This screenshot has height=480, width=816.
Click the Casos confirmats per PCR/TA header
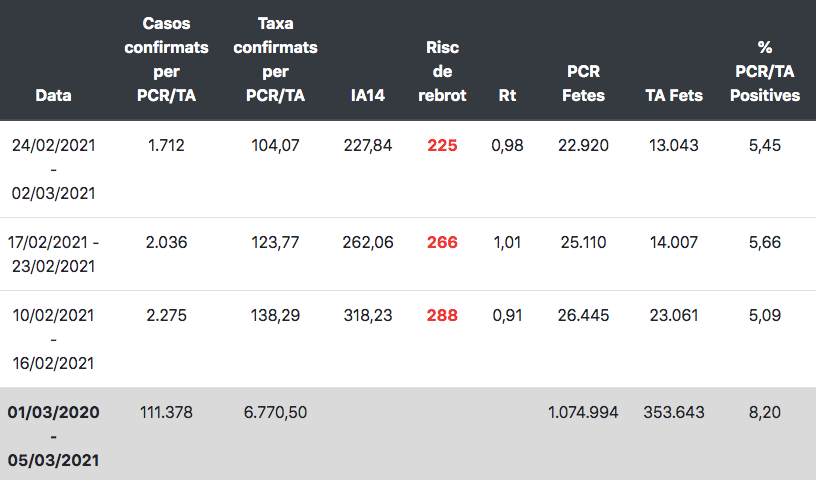(166, 59)
